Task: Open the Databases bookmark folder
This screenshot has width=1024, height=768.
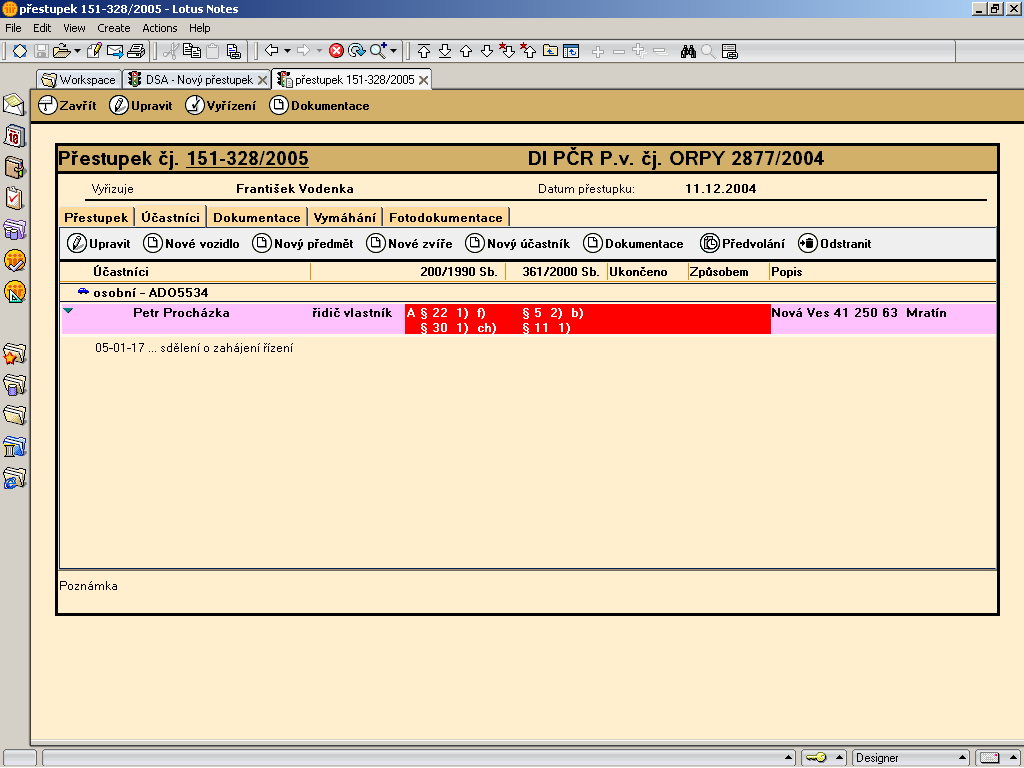Action: 14,385
